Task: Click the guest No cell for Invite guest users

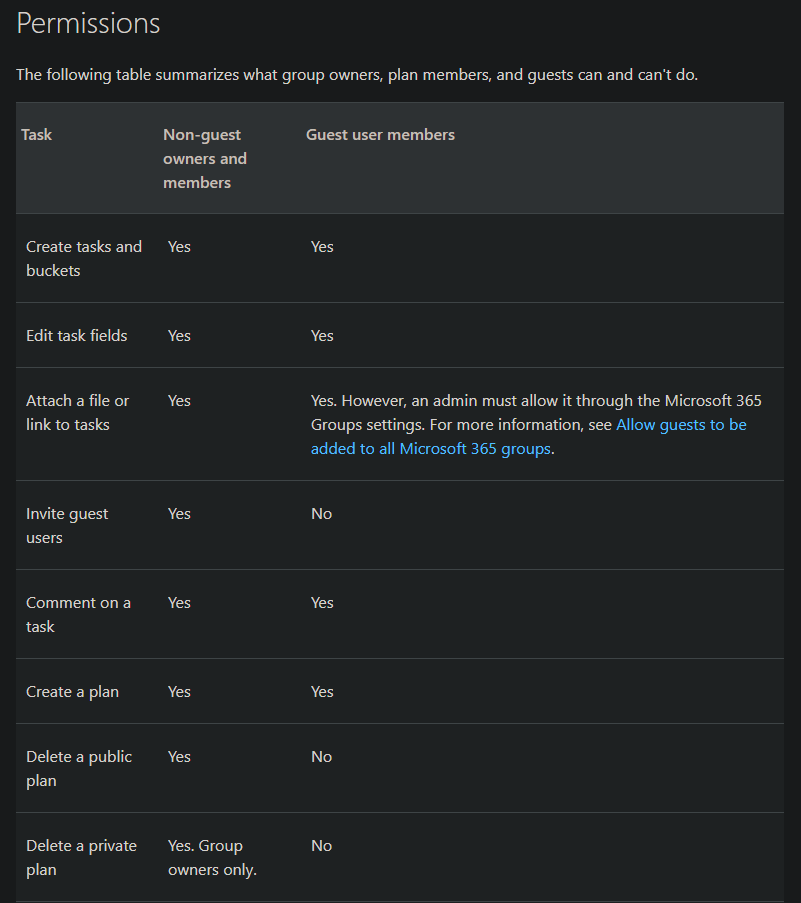Action: coord(321,513)
